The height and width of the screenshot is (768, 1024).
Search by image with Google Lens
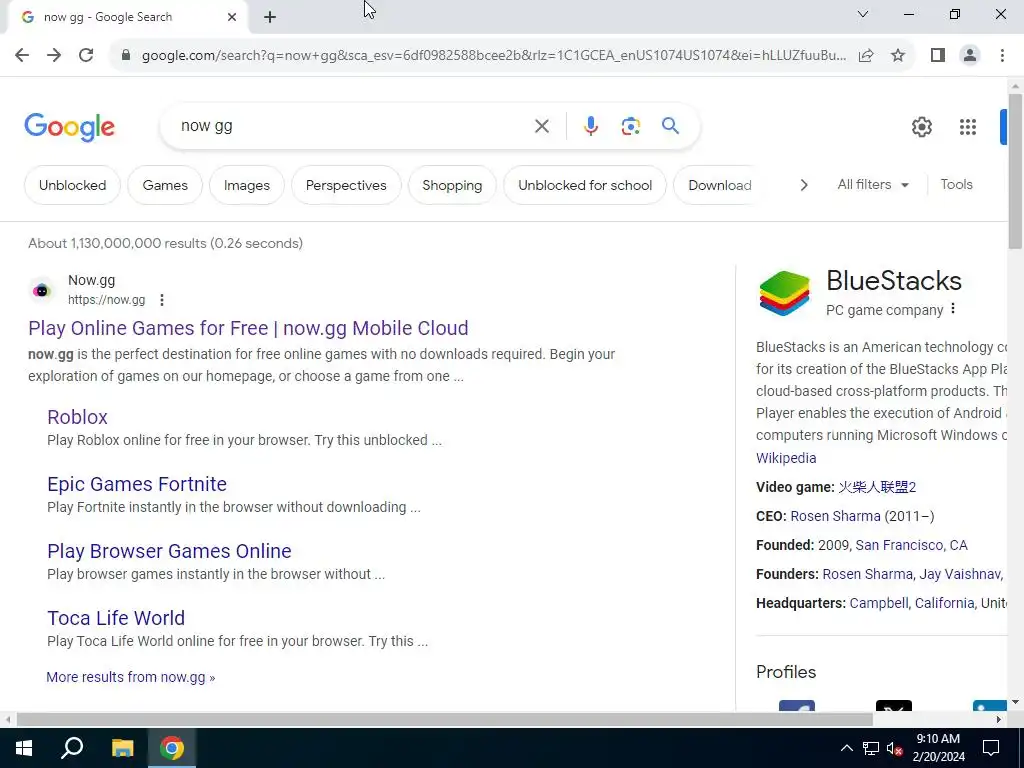coord(630,126)
